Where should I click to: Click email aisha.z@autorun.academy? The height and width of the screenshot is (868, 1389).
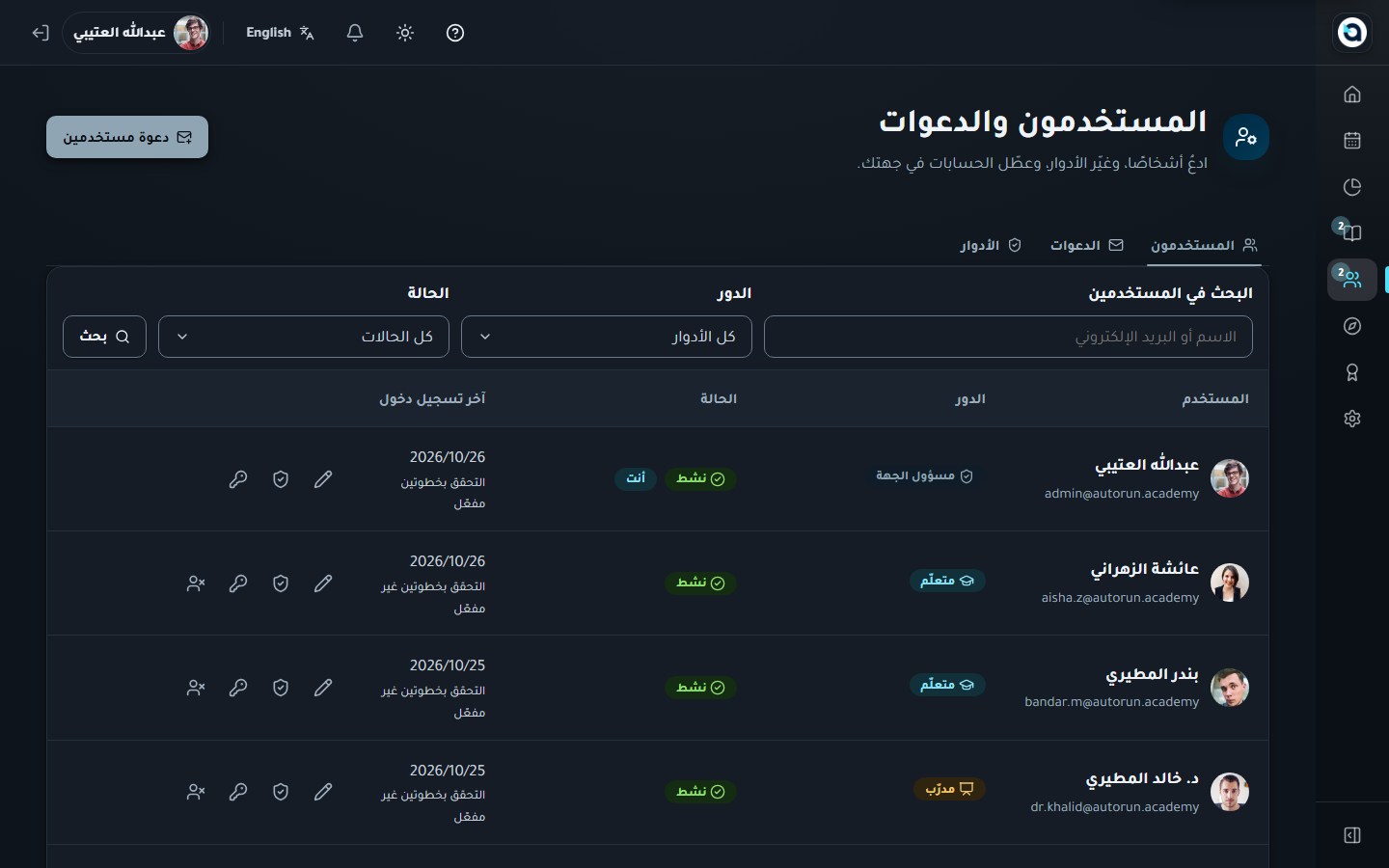pyautogui.click(x=1120, y=598)
